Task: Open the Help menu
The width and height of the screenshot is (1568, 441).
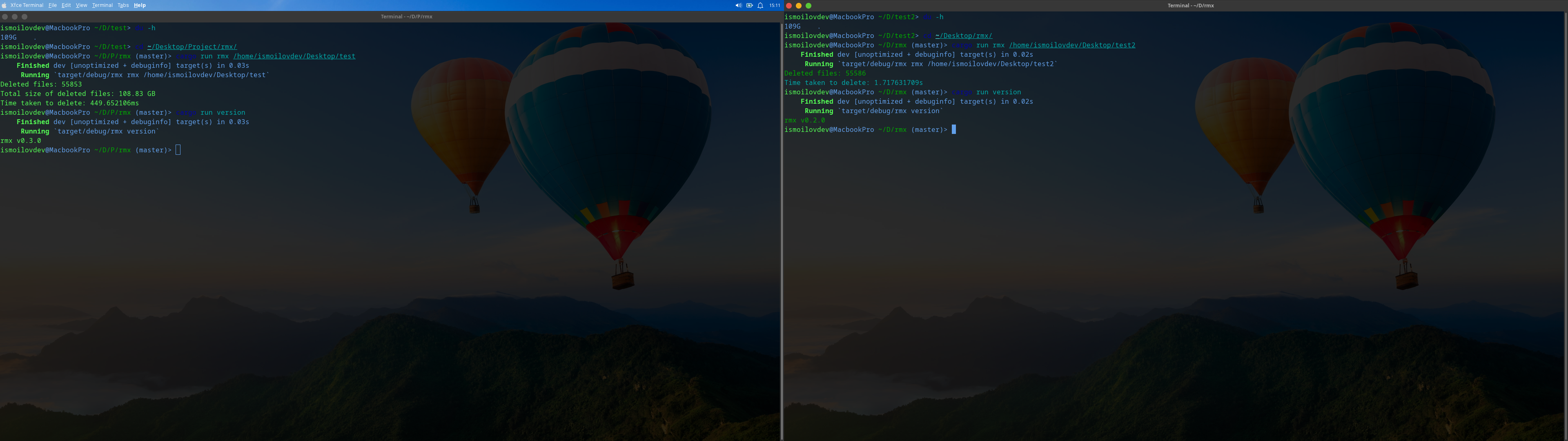Action: (139, 5)
